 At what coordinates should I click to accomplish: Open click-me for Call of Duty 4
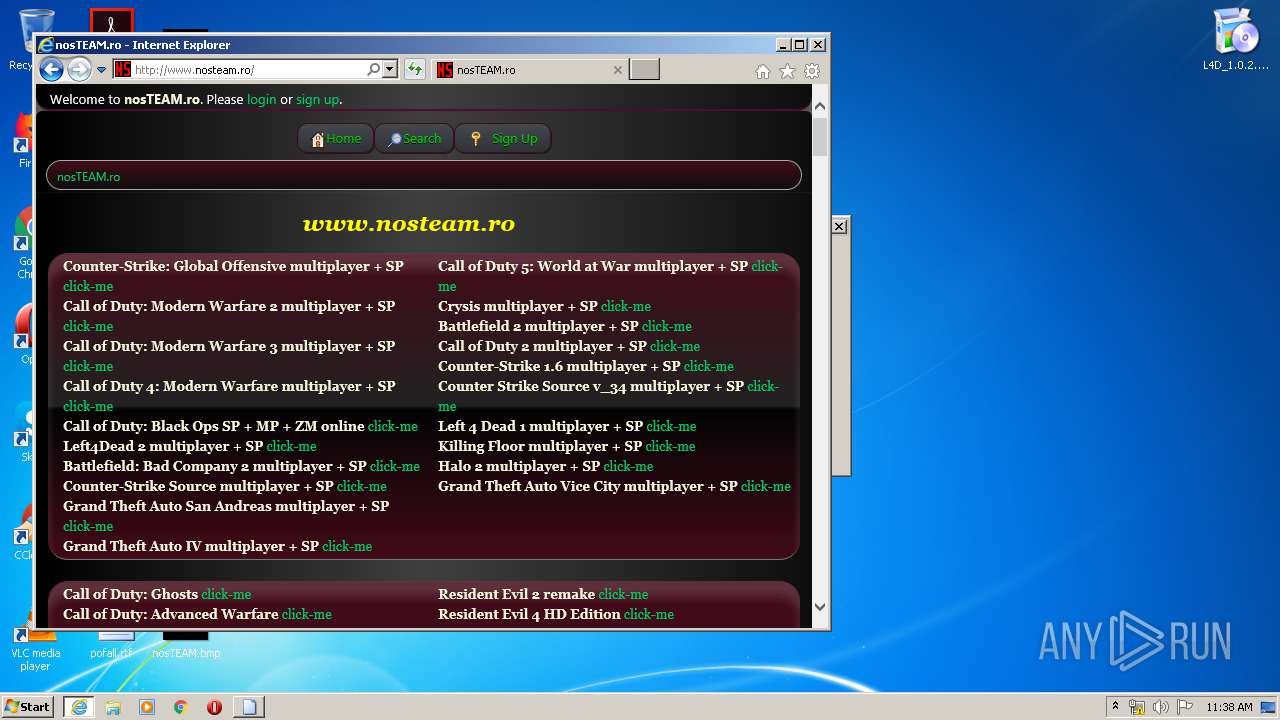[x=88, y=406]
